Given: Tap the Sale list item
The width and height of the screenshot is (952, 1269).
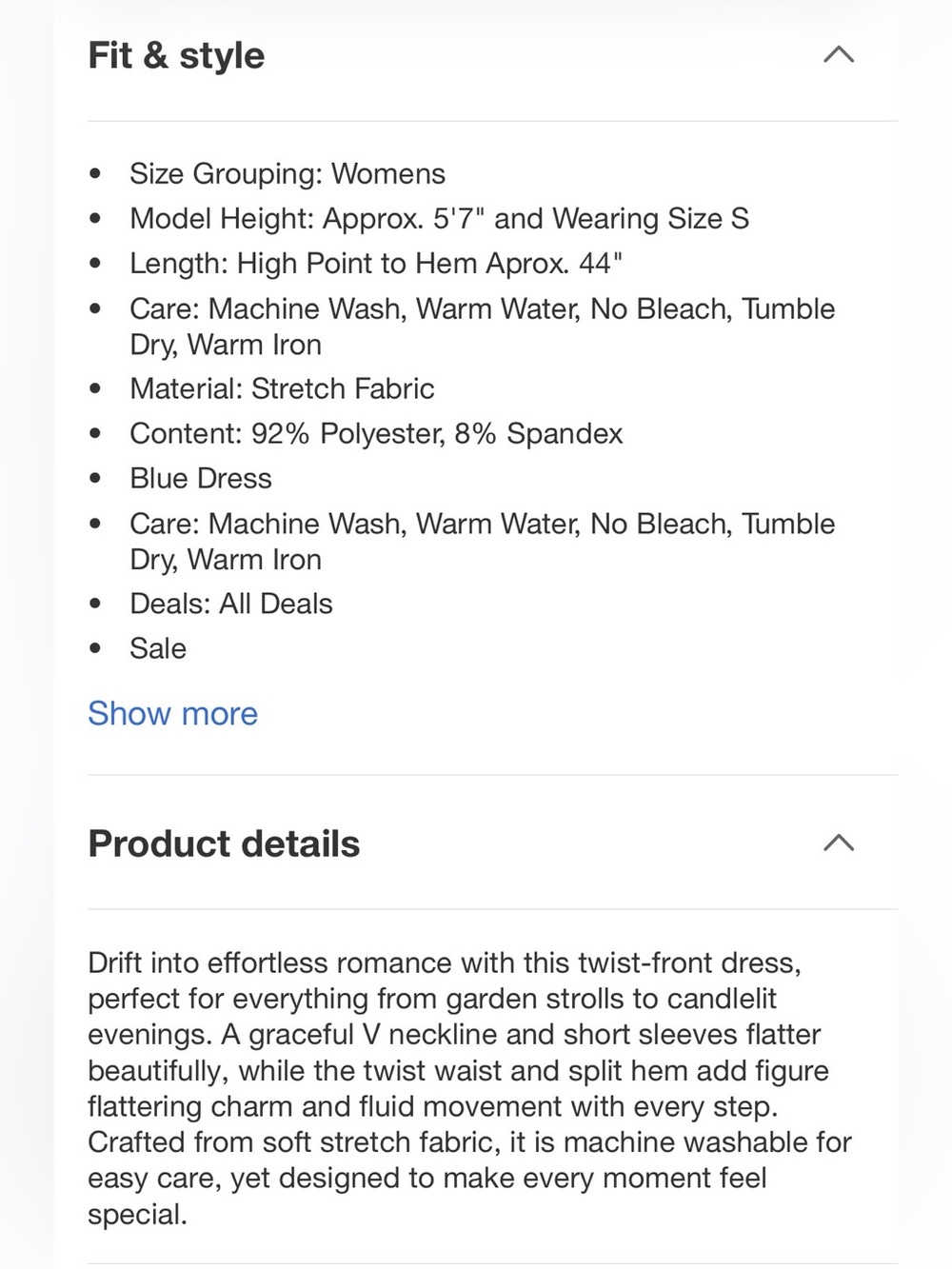Looking at the screenshot, I should [x=158, y=648].
